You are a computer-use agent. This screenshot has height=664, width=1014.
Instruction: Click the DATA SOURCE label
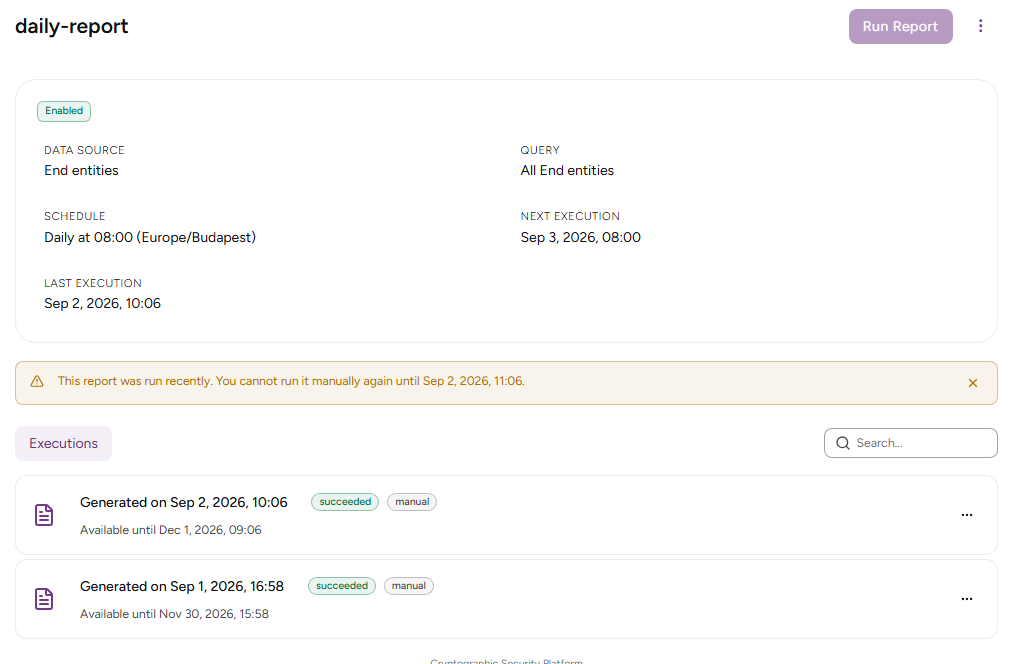[84, 150]
